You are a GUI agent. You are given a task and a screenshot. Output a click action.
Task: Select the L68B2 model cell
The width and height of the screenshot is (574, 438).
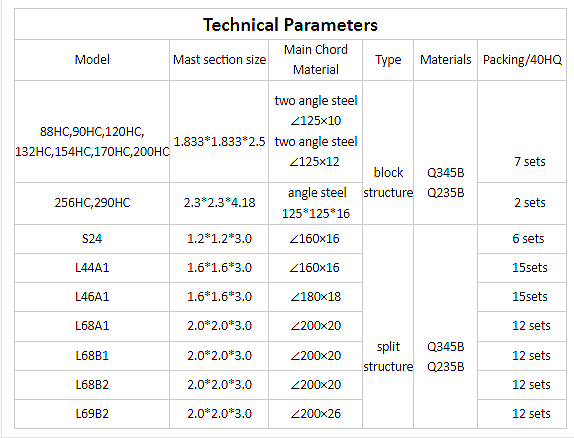pos(92,385)
